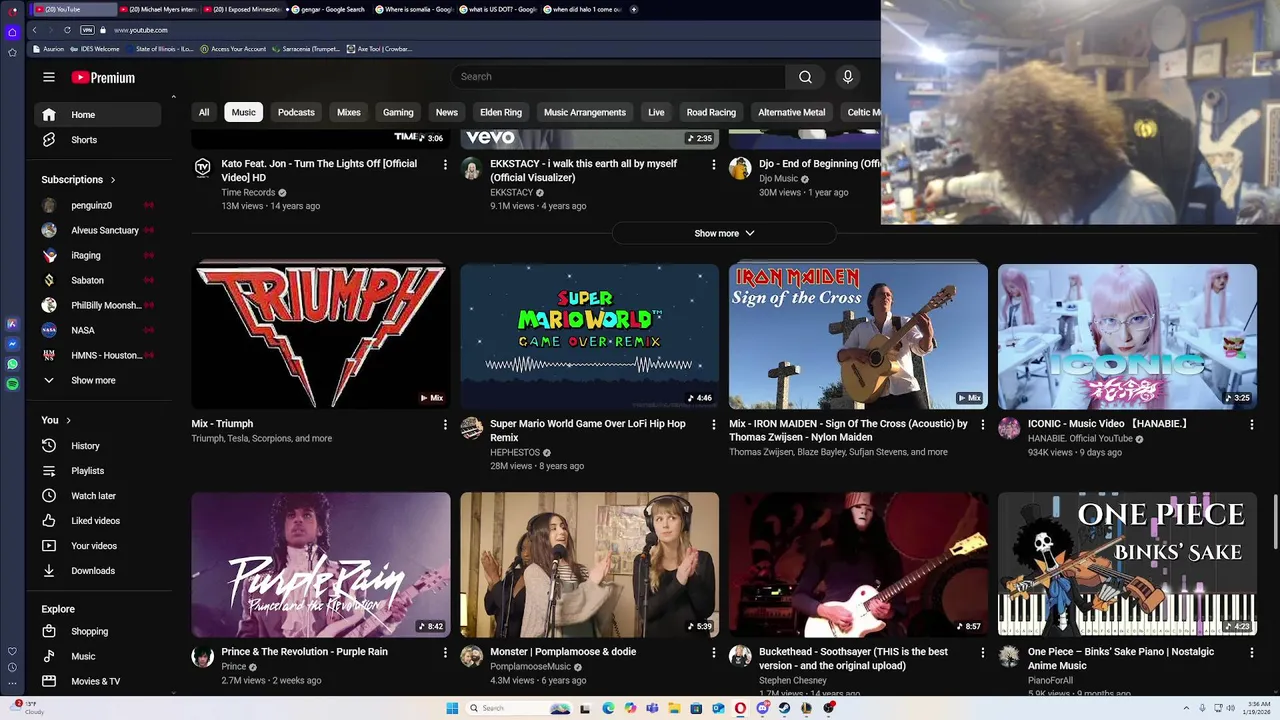Open Shorts from the sidebar
Screen dimensions: 1280x720
98,140
